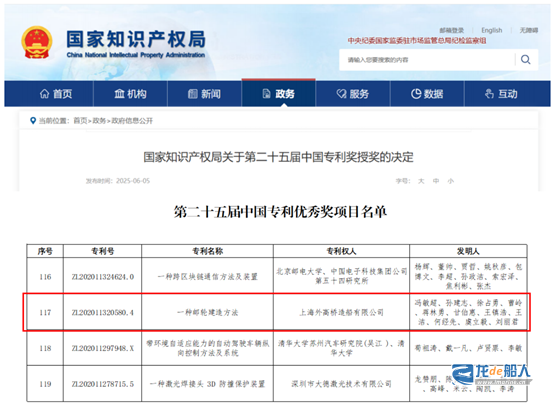Set font size to 中

[x=436, y=181]
